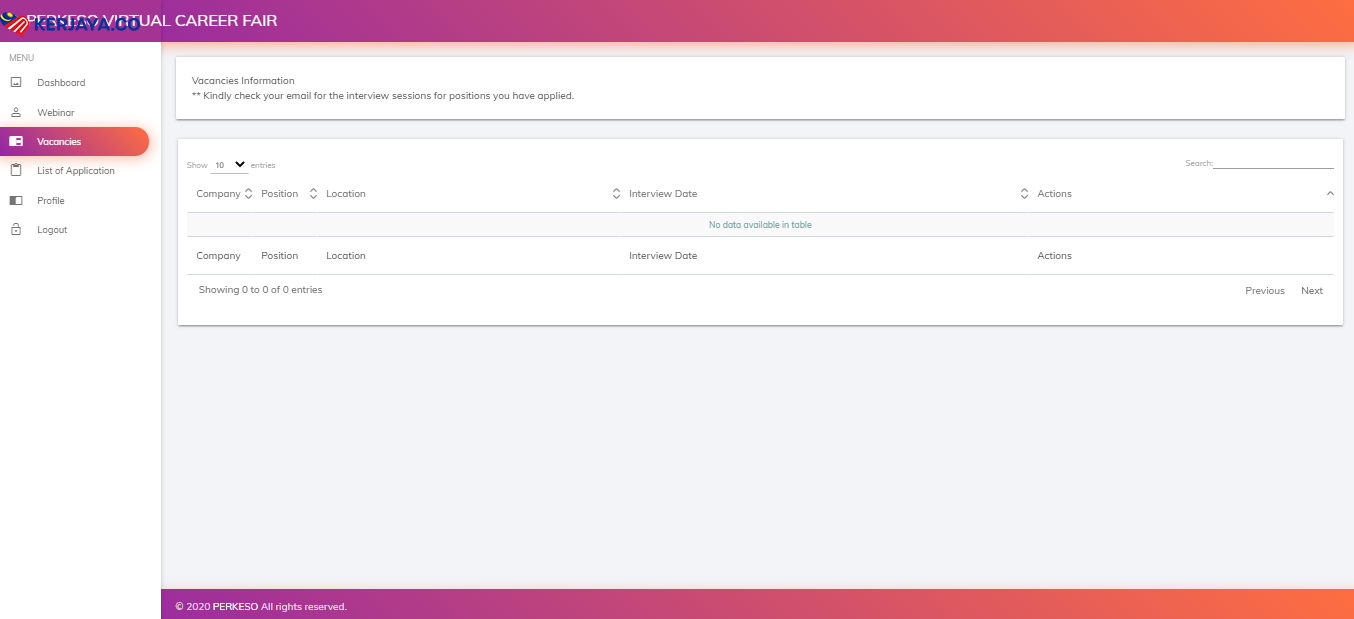This screenshot has width=1354, height=619.
Task: Sort by Location column sort arrows
Action: point(616,194)
